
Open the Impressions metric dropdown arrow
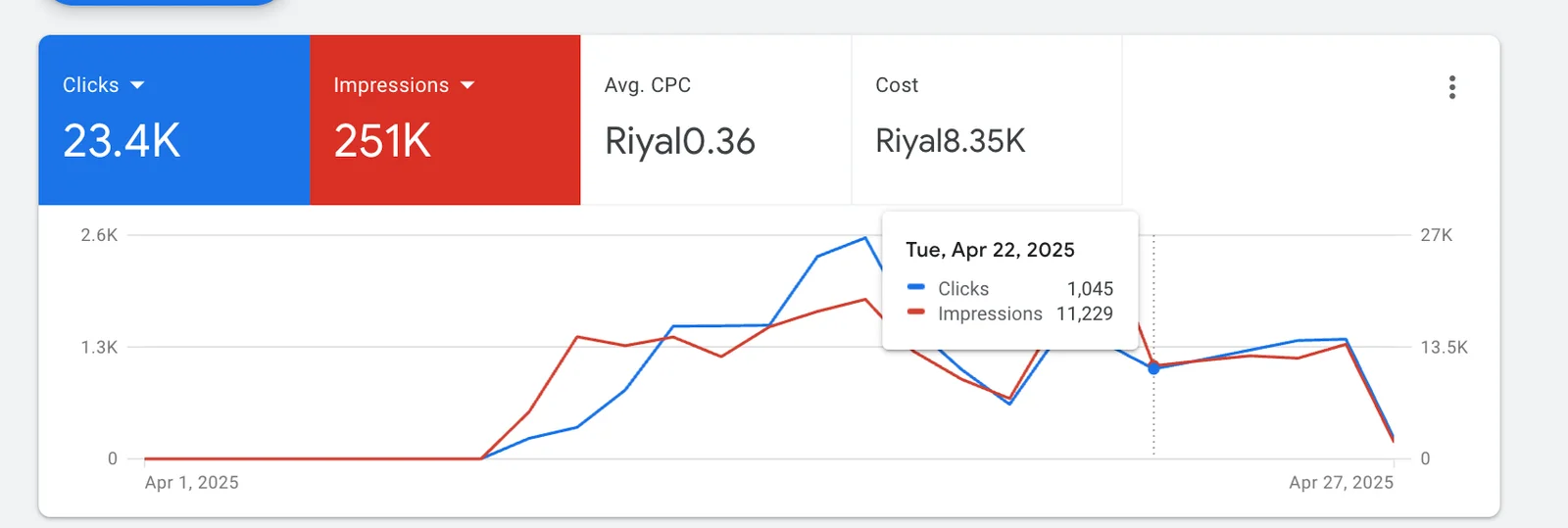tap(467, 85)
